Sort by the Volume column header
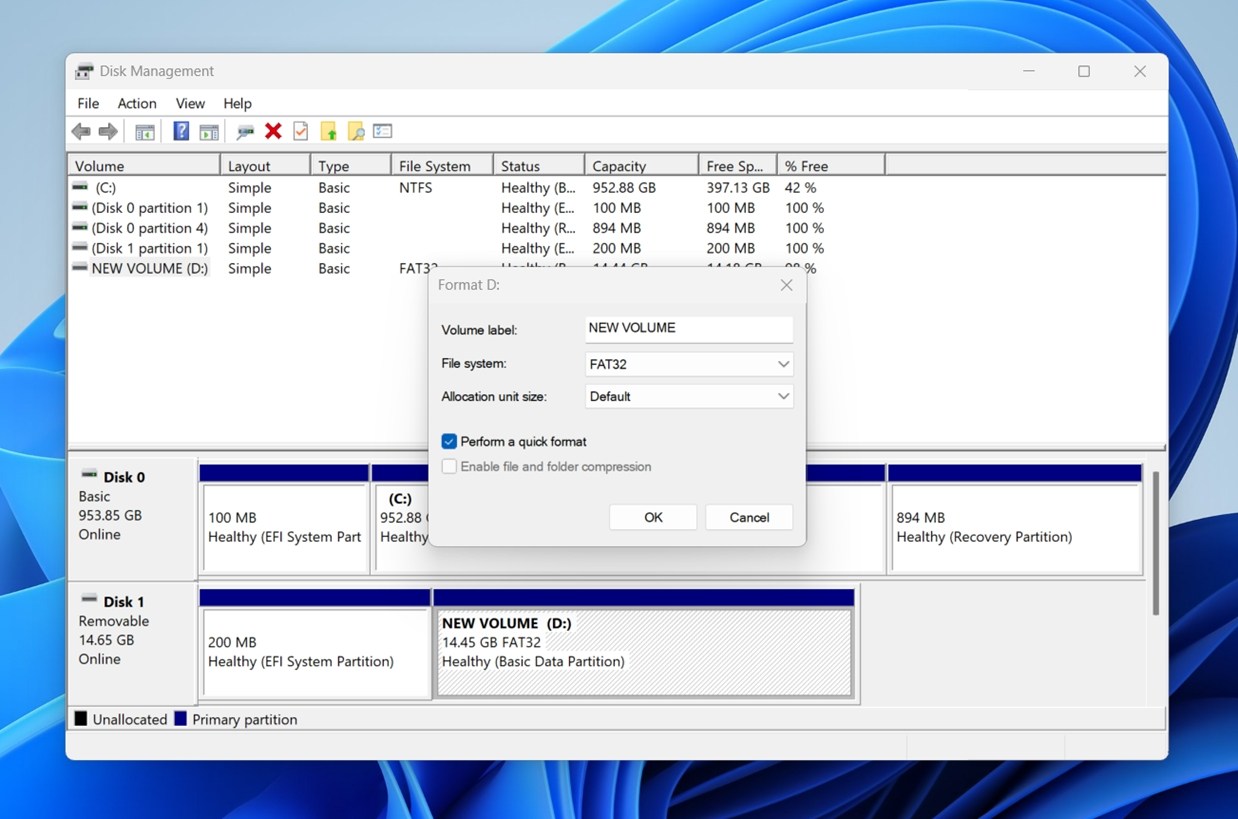The image size is (1238, 819). [x=144, y=166]
